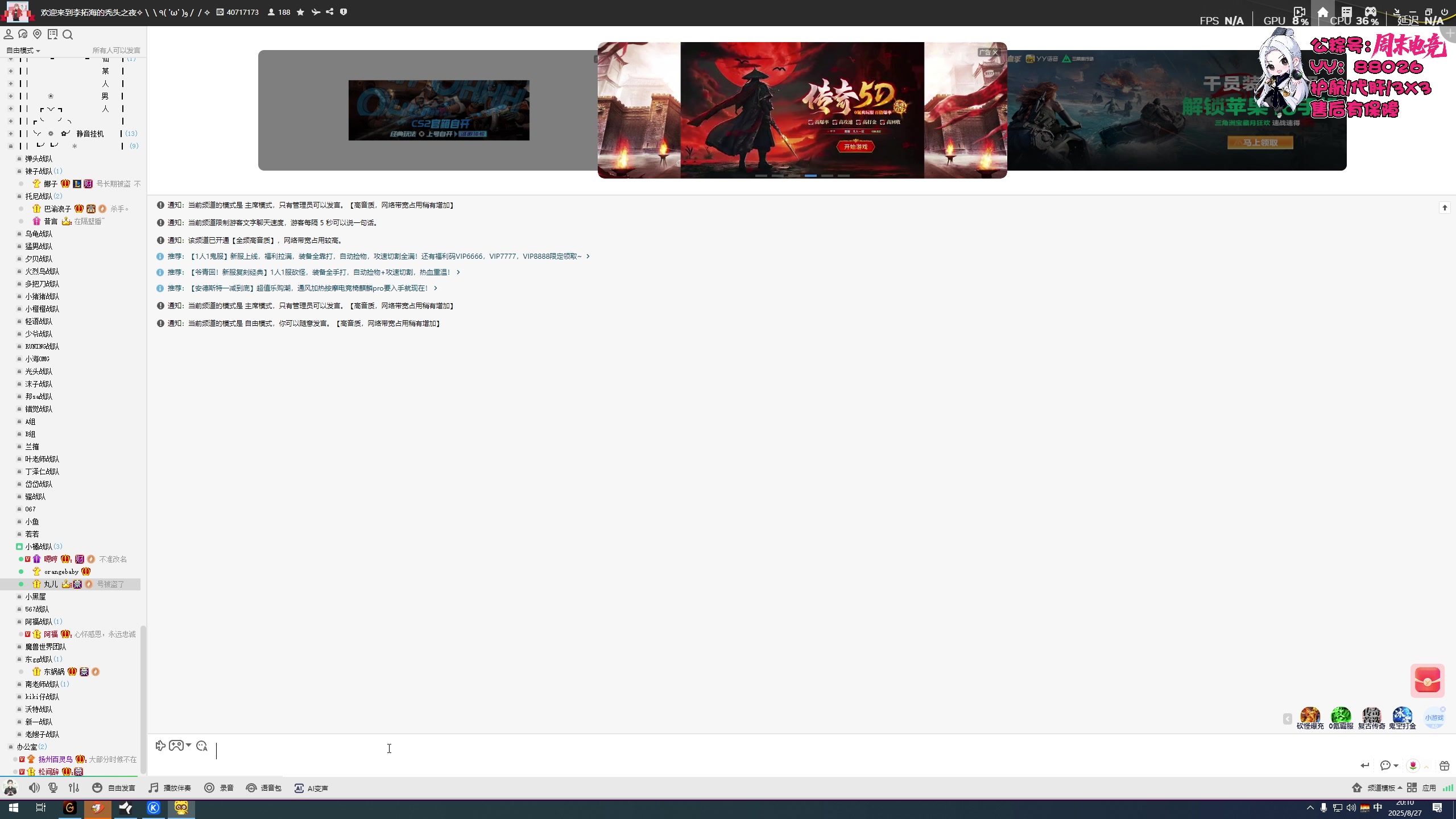Click the tulip flower gift icon

[1413, 766]
